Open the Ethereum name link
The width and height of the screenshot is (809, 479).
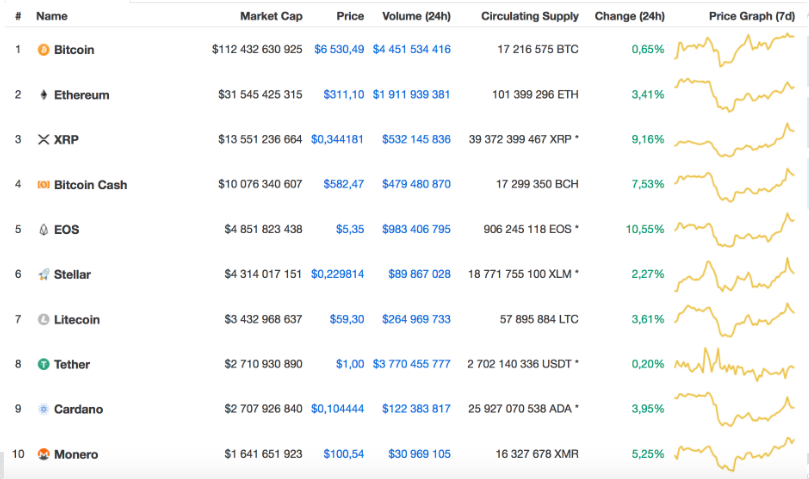pyautogui.click(x=82, y=95)
